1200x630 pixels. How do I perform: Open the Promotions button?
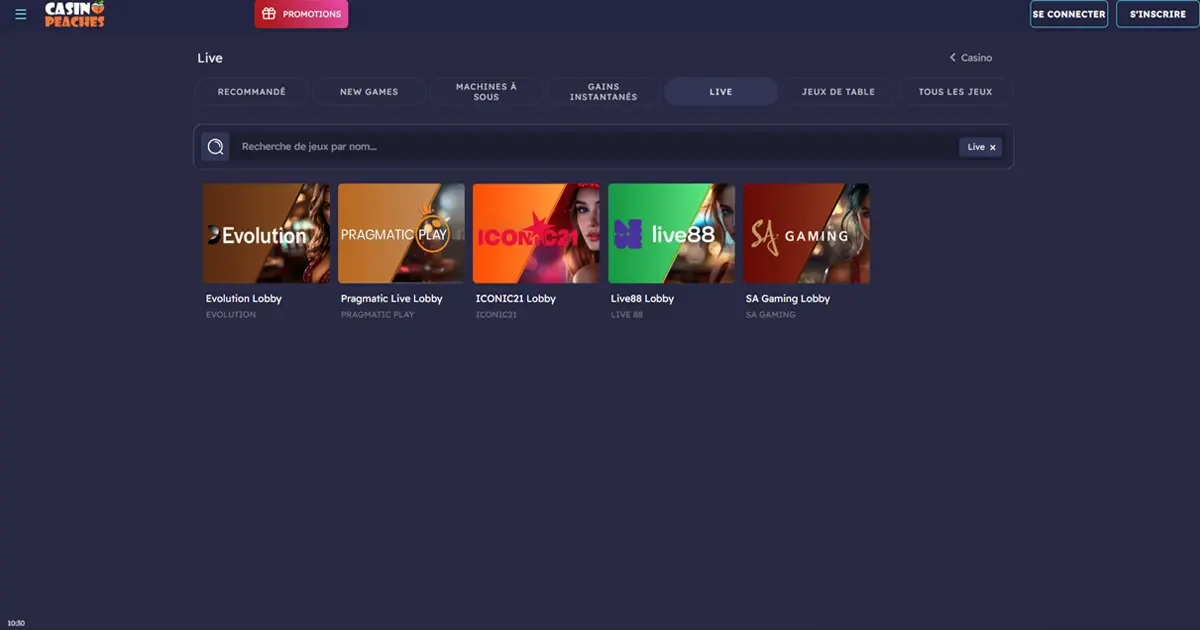point(301,14)
